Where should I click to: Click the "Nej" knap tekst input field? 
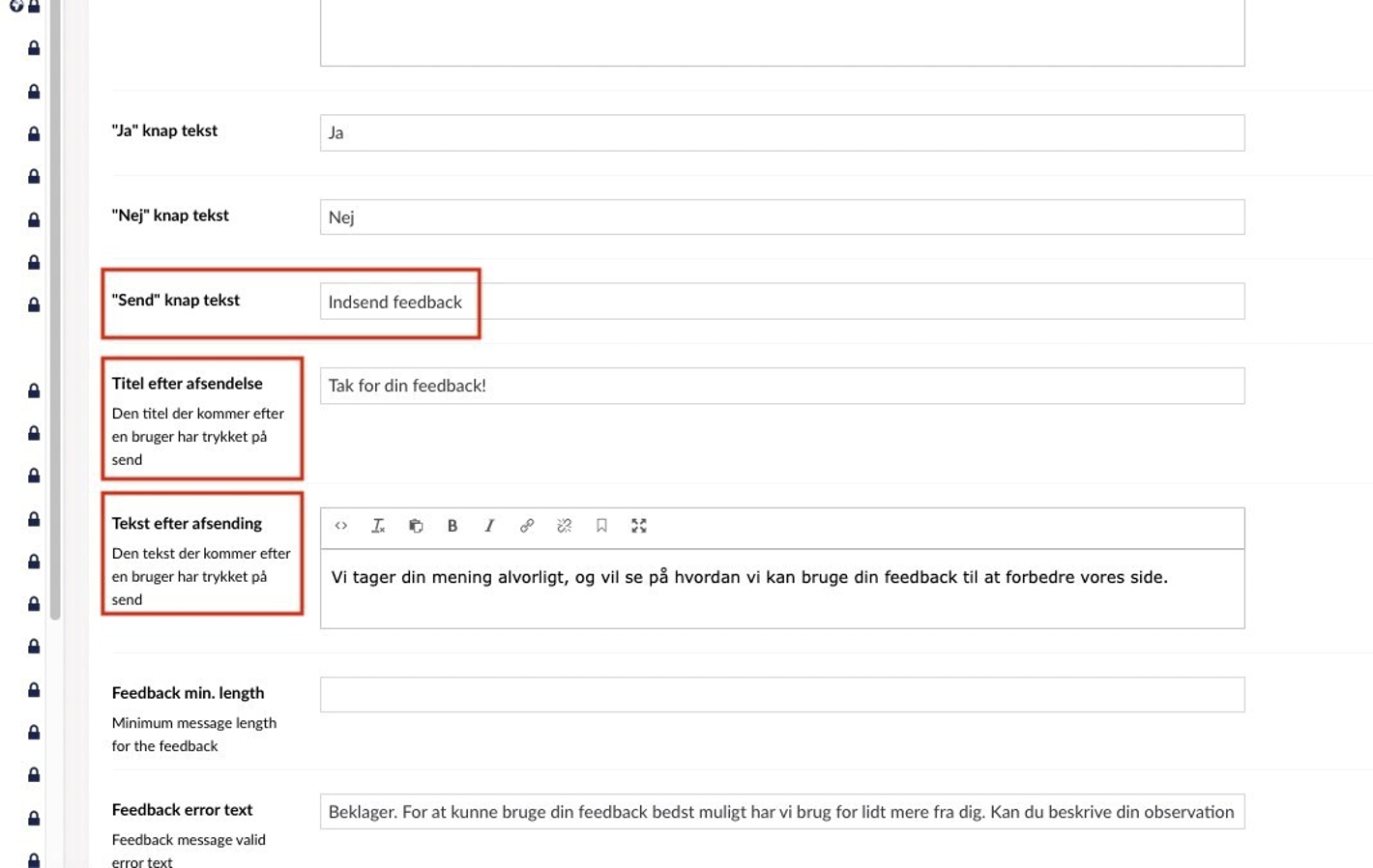(x=781, y=217)
